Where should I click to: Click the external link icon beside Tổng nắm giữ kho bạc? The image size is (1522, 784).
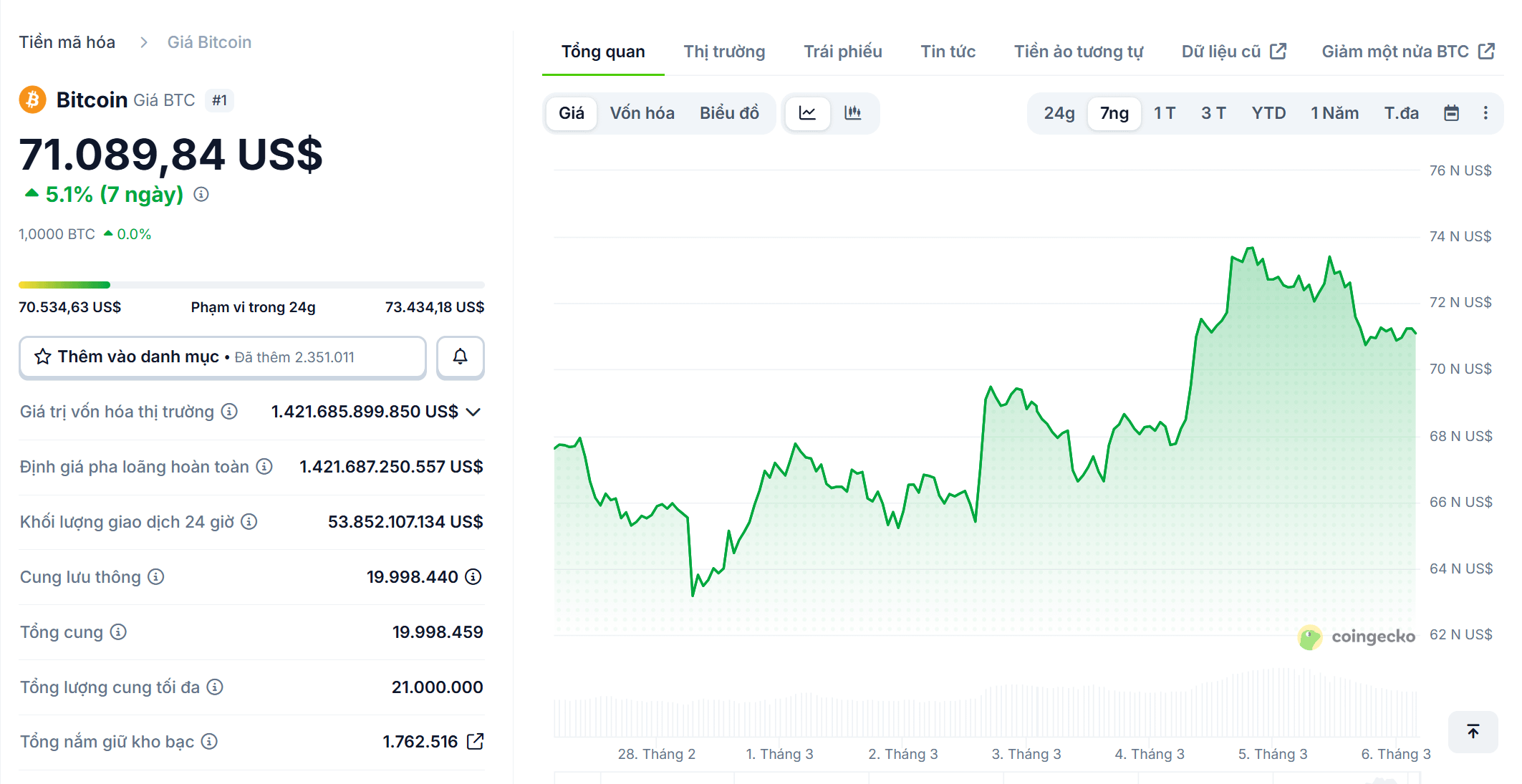point(475,742)
